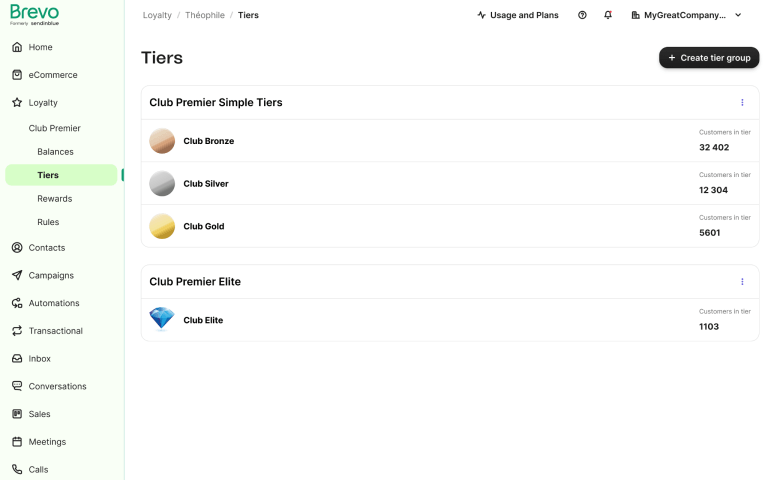This screenshot has height=480, width=768.
Task: Click the Create tier group button
Action: (x=709, y=58)
